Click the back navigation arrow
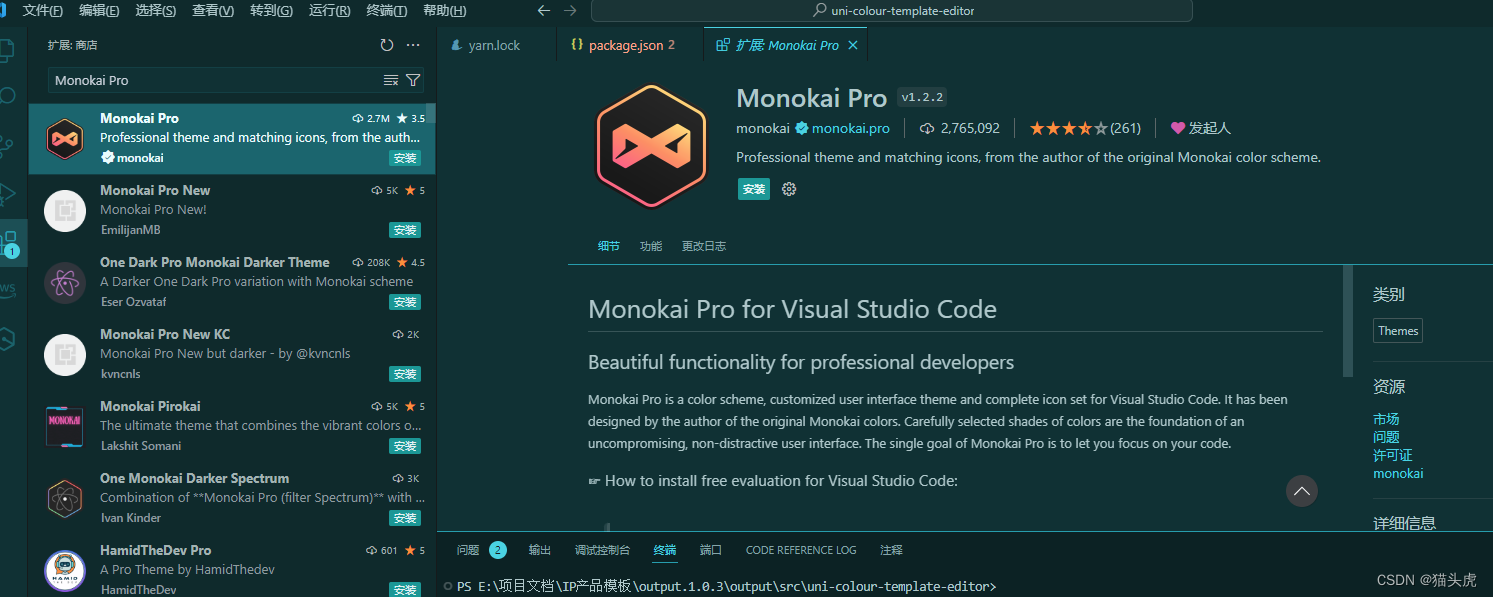1493x597 pixels. point(543,10)
